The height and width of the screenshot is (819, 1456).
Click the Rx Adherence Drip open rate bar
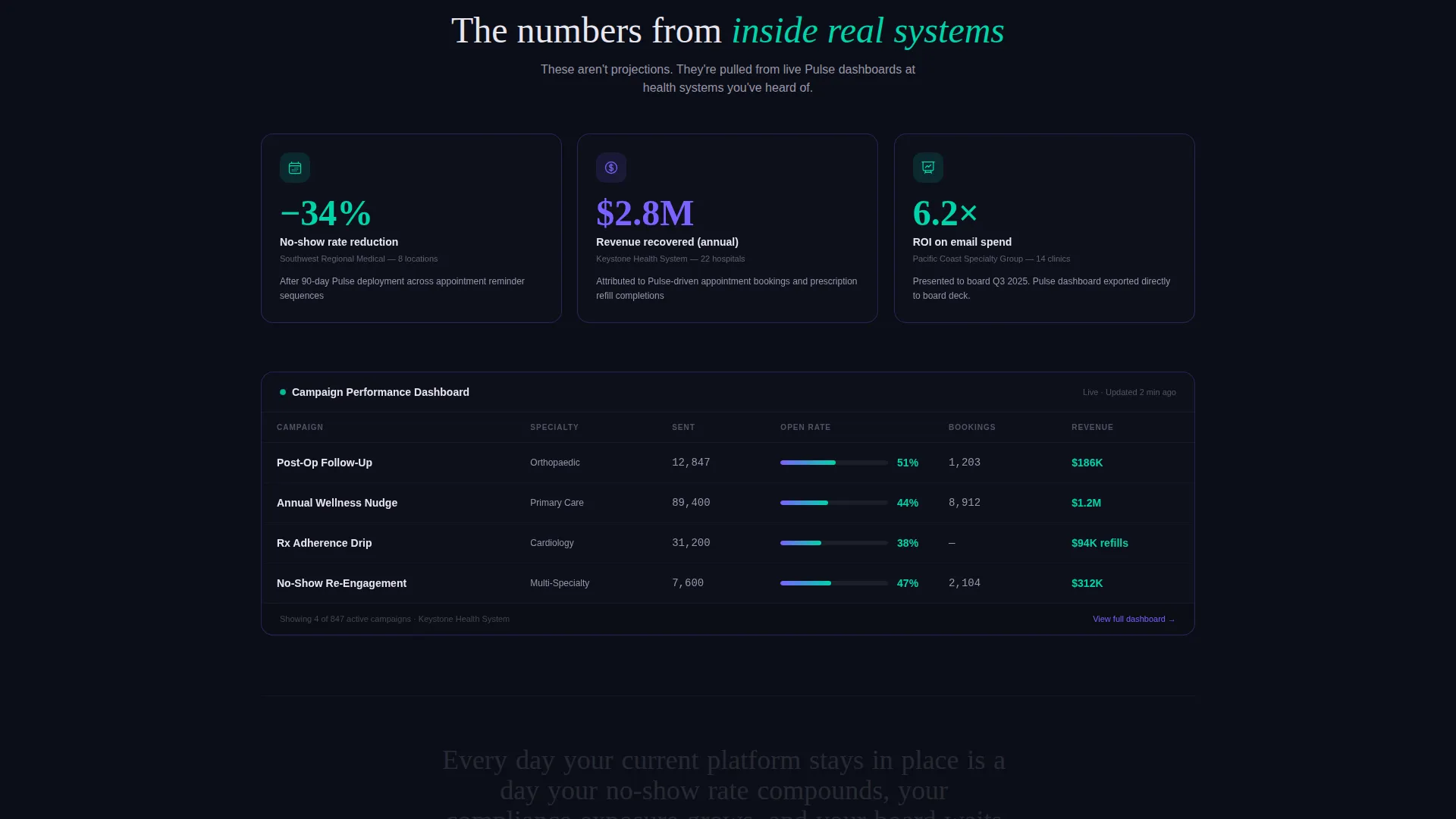pos(834,543)
